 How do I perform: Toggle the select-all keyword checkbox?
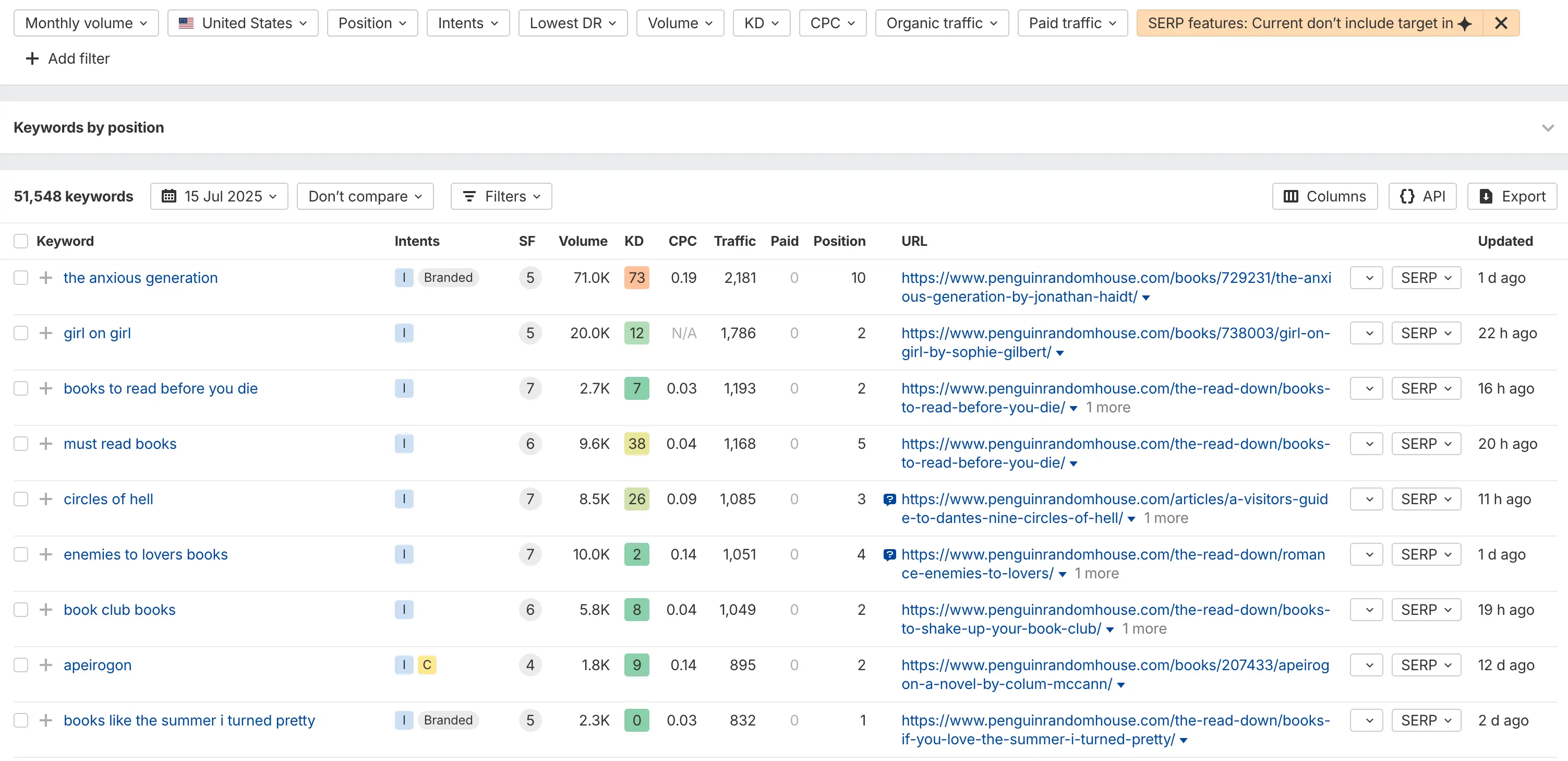21,241
